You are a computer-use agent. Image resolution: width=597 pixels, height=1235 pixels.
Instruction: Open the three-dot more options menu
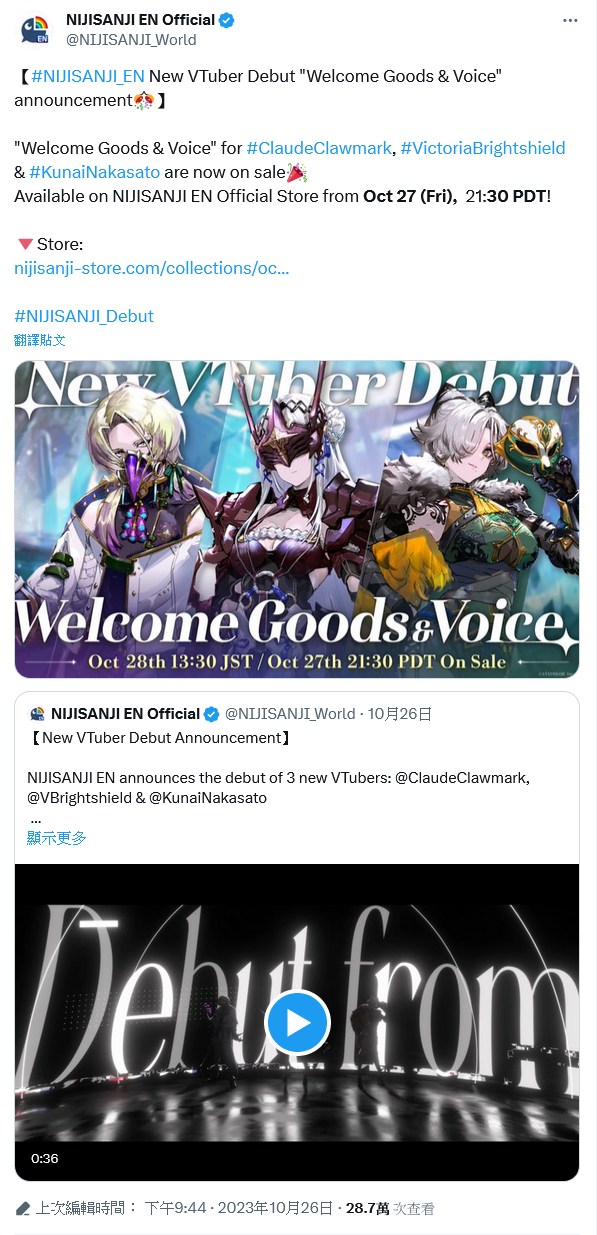tap(570, 20)
